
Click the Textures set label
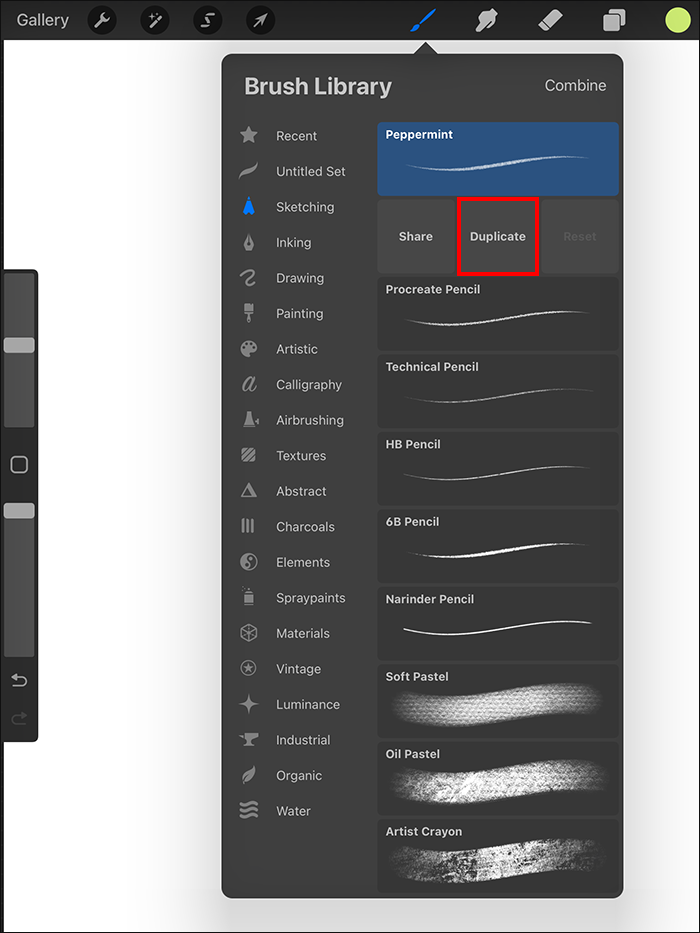pos(301,456)
